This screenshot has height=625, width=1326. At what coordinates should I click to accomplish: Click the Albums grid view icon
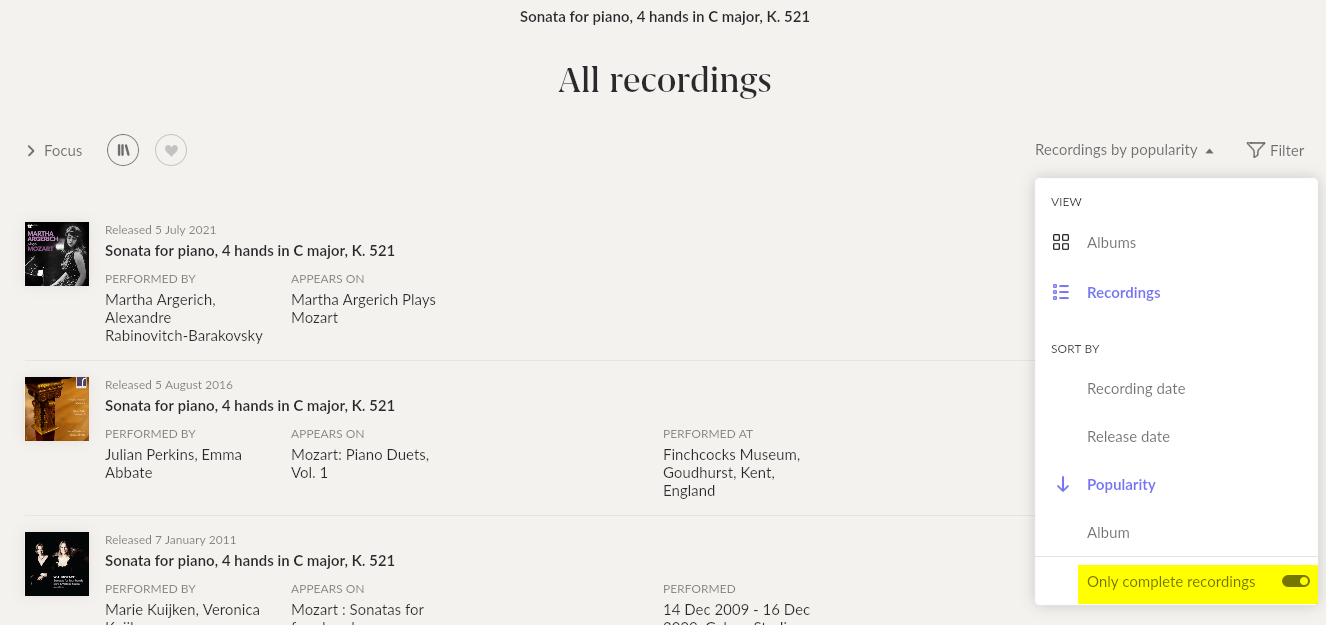pos(1061,243)
